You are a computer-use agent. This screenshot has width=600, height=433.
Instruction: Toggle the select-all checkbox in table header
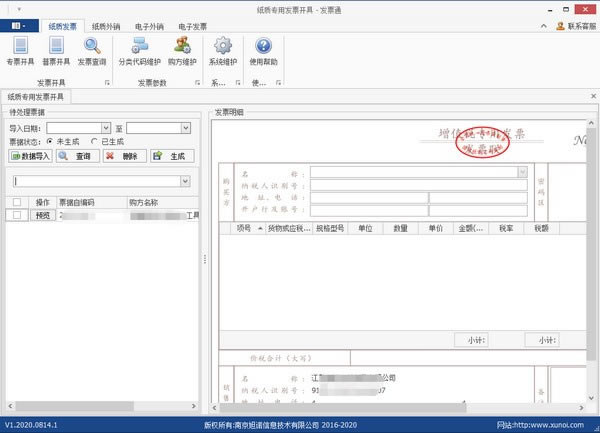click(16, 202)
